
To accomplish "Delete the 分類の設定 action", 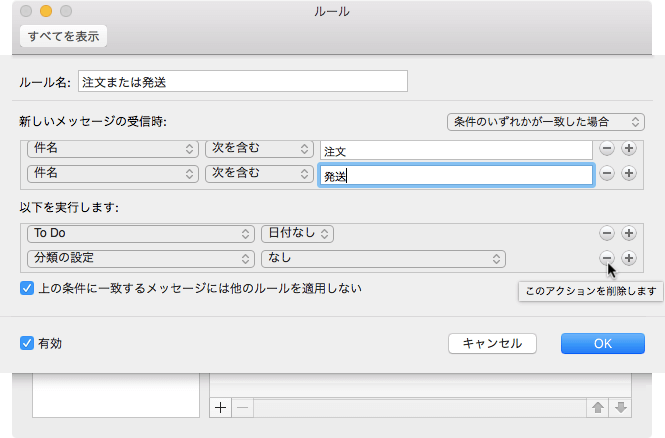I will [x=606, y=258].
